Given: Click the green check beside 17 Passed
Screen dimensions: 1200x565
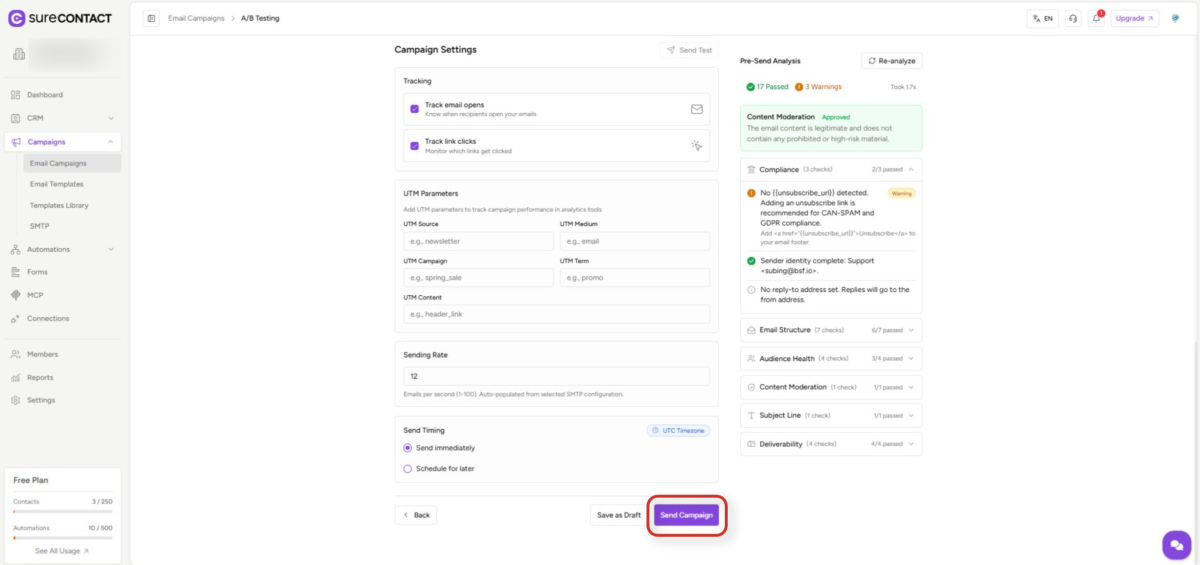Looking at the screenshot, I should [x=751, y=87].
